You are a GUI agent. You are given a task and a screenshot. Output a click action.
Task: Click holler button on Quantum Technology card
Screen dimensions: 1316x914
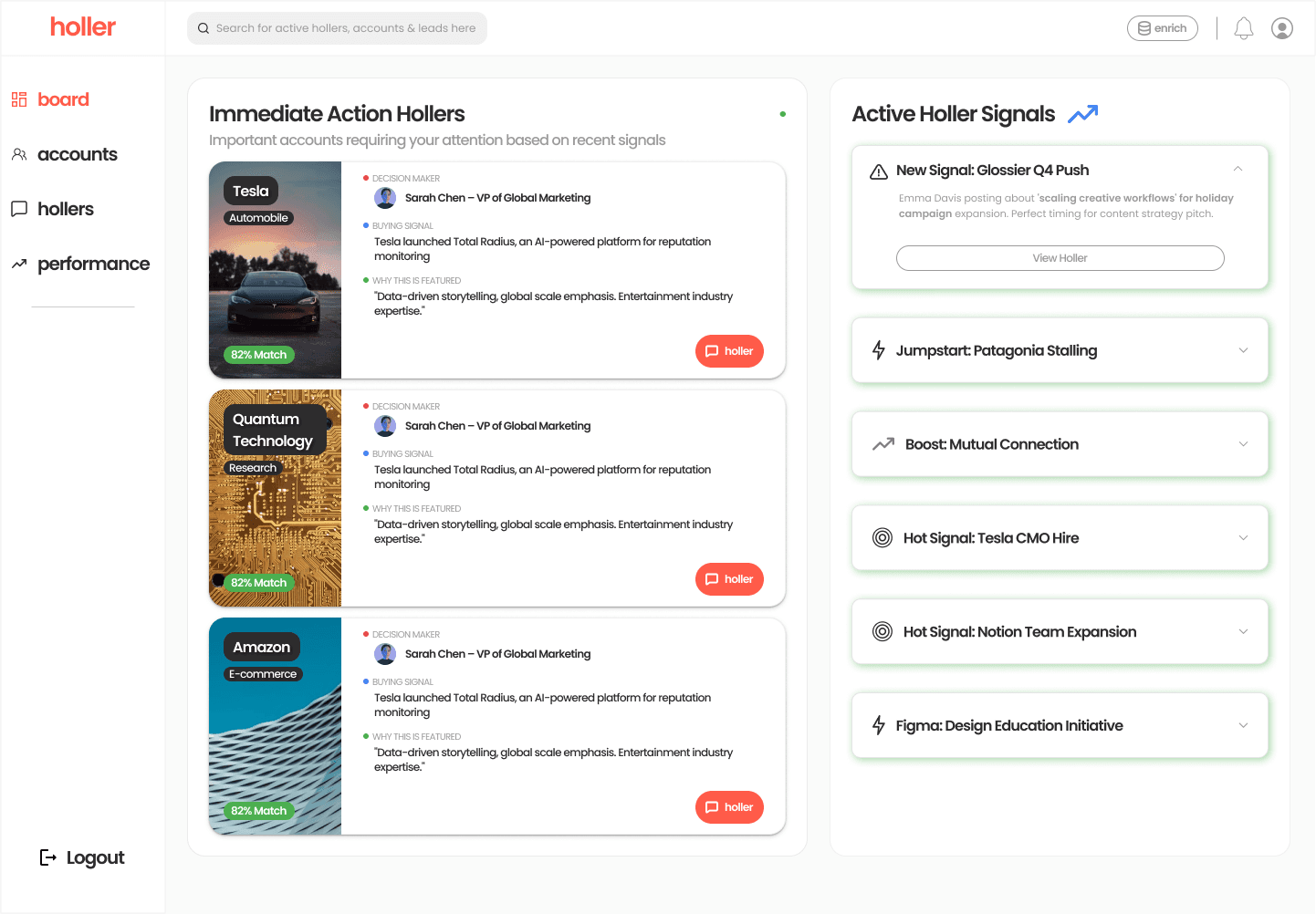pyautogui.click(x=729, y=579)
